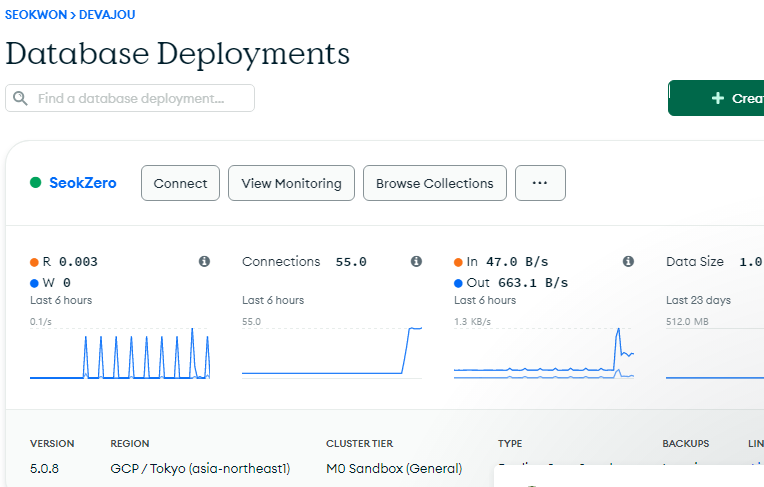Click the green Create button
Screen dimensions: 764x487
click(x=716, y=98)
